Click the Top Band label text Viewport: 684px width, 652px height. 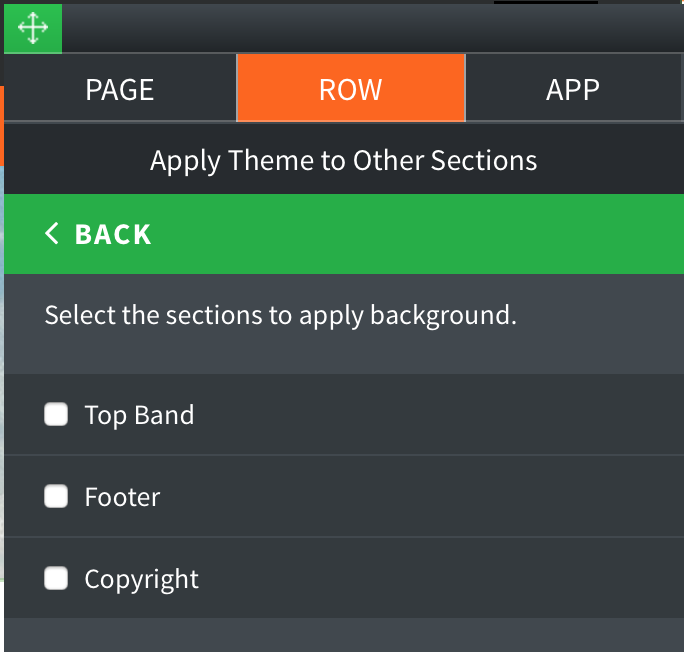139,415
